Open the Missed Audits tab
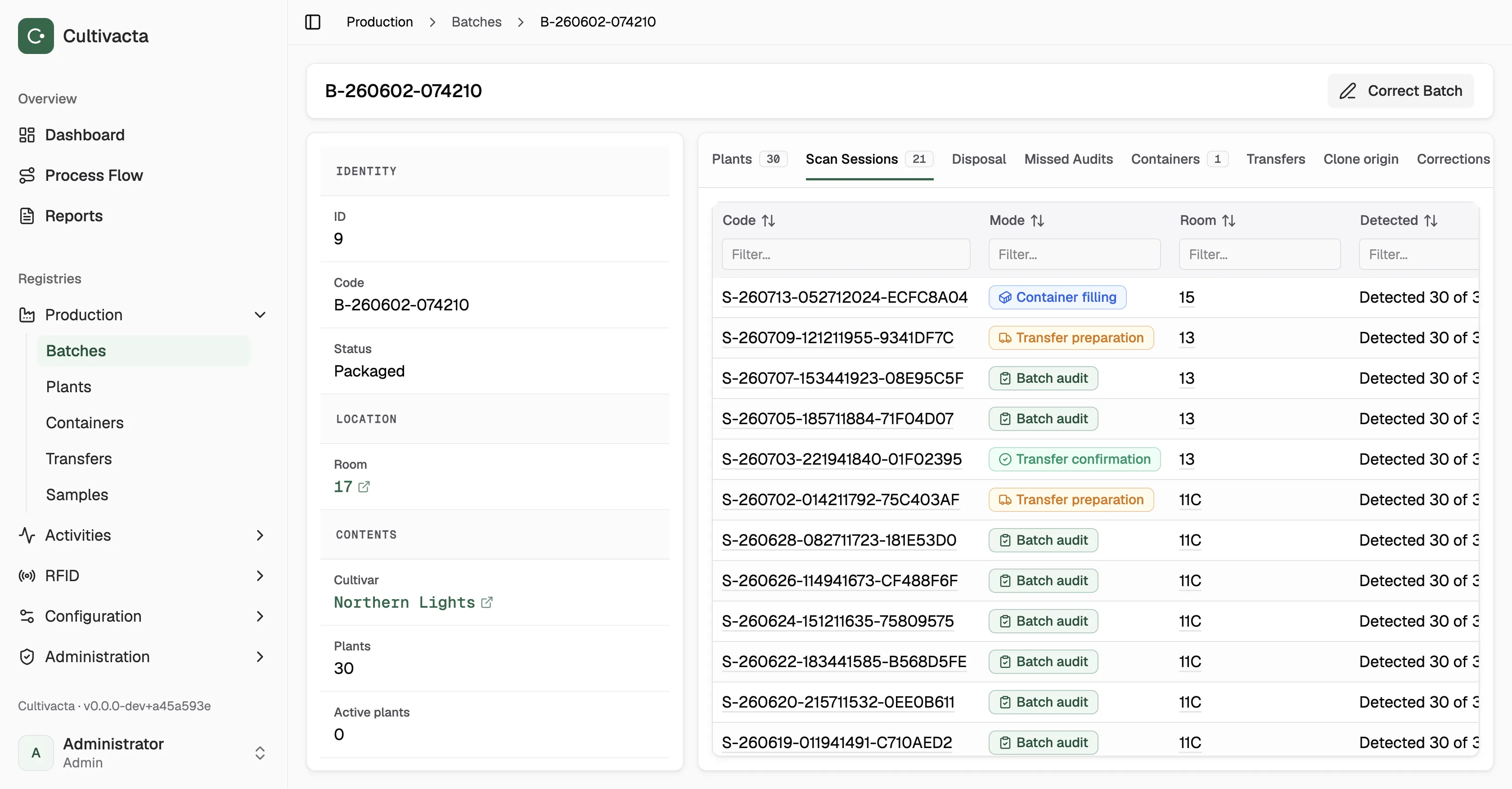The height and width of the screenshot is (789, 1512). (1068, 159)
